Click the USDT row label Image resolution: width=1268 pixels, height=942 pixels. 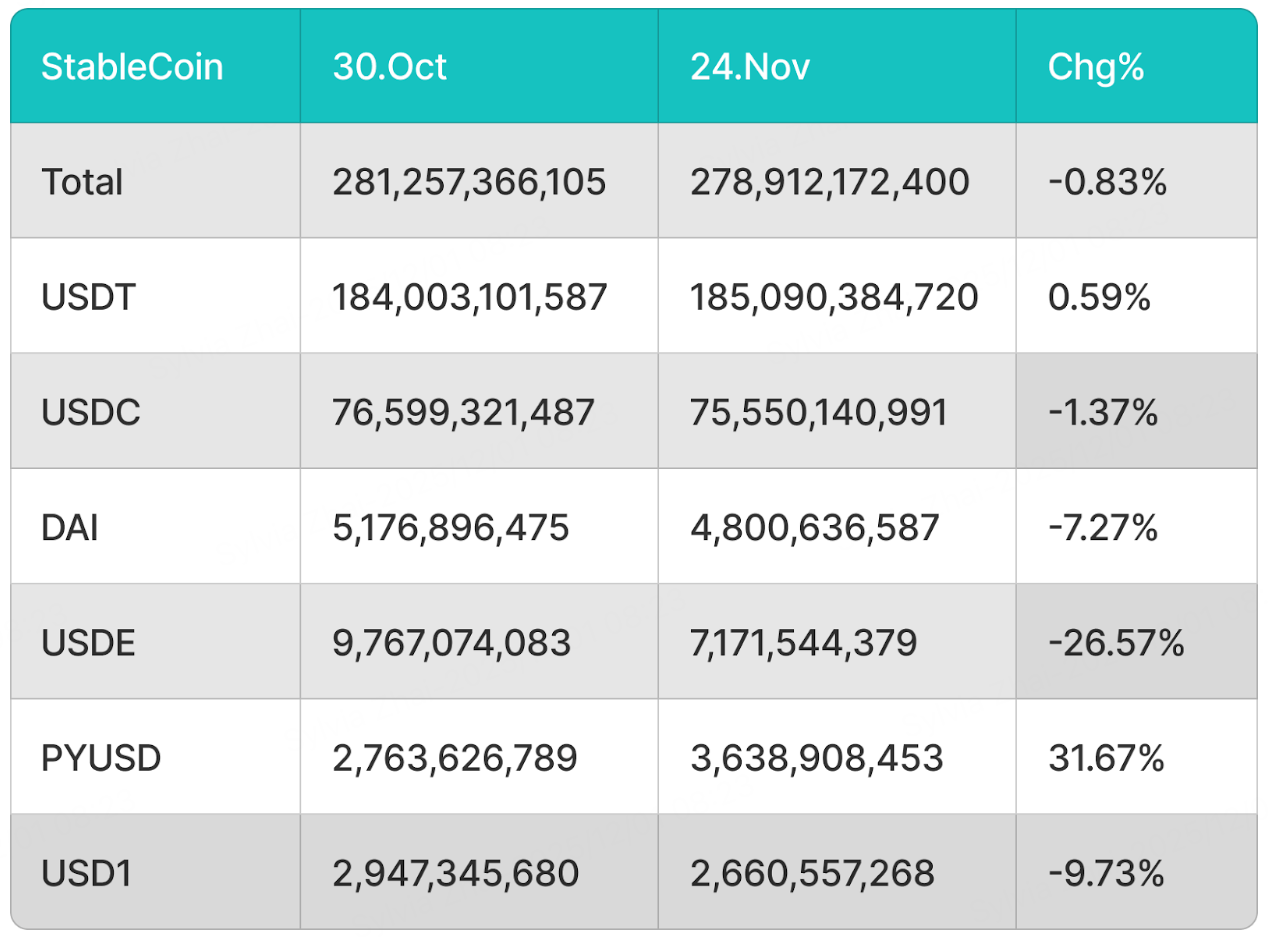[x=88, y=297]
